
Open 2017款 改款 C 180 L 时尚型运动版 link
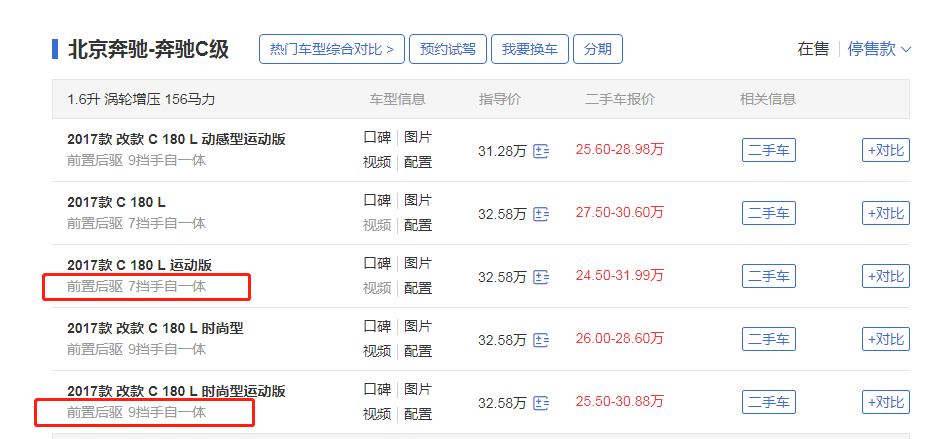[176, 391]
